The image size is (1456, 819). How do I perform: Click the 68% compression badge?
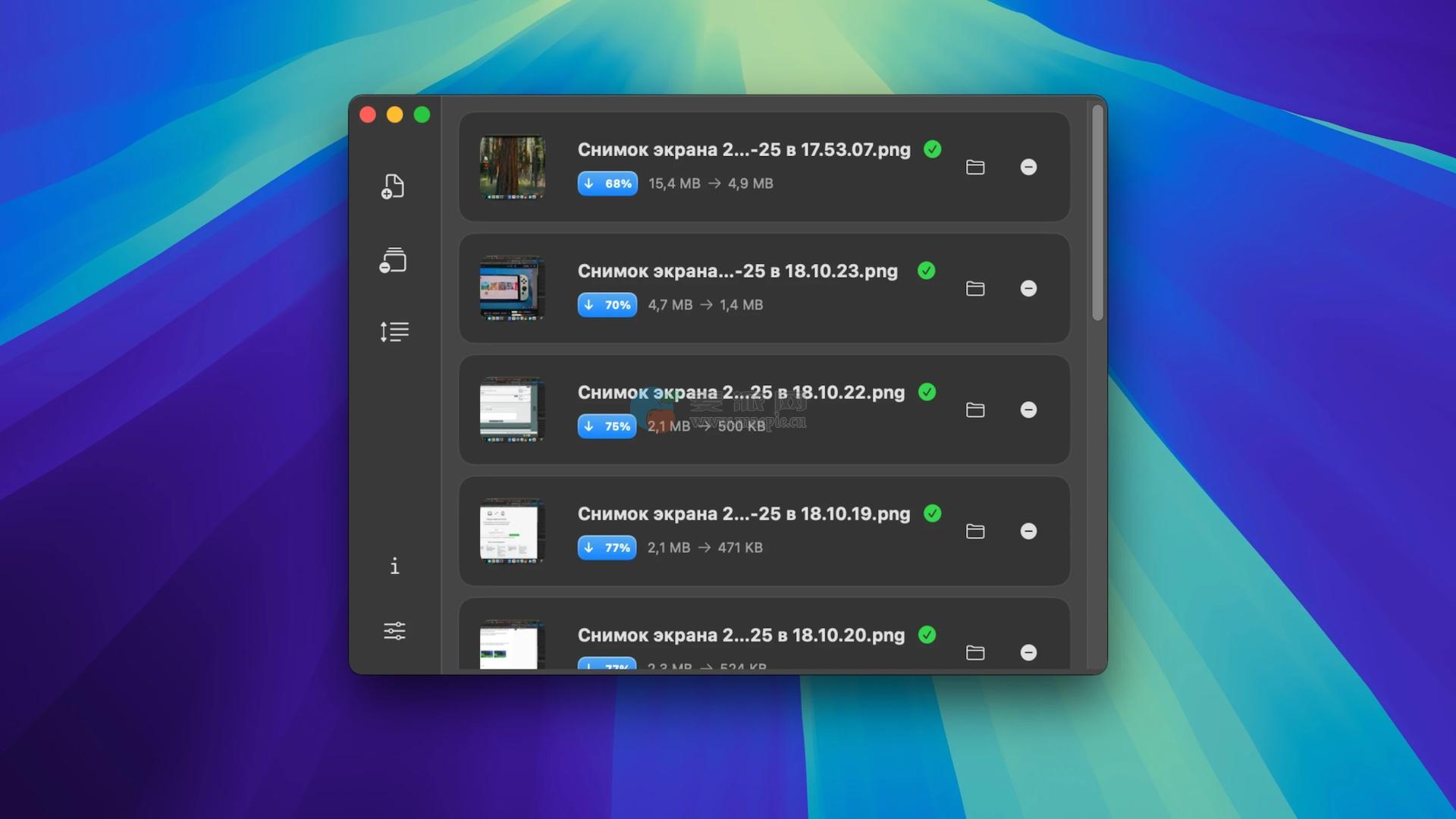[x=607, y=184]
